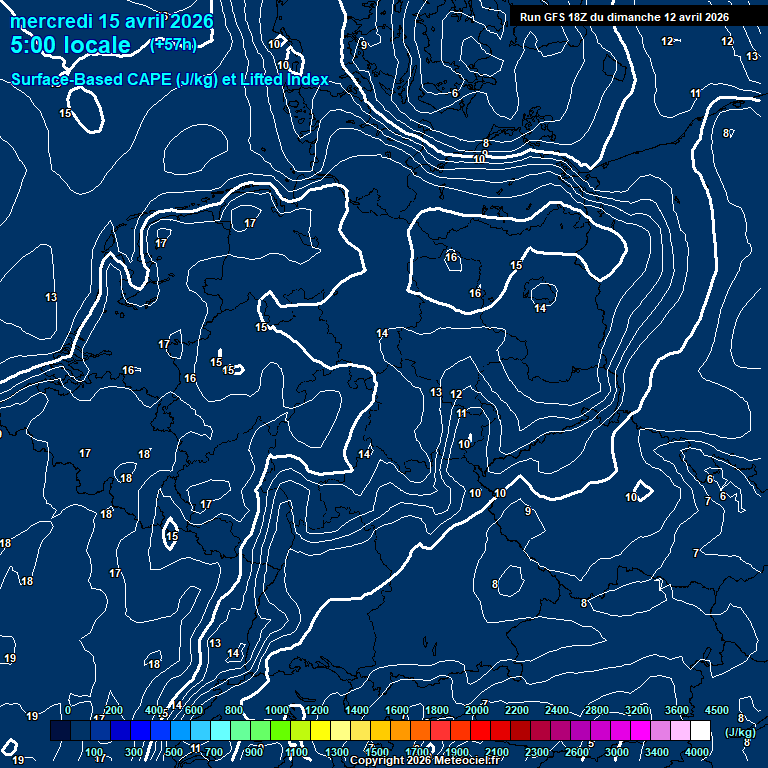The width and height of the screenshot is (768, 768).
Task: Pick the bright green swatch in the legend
Action: [x=280, y=730]
